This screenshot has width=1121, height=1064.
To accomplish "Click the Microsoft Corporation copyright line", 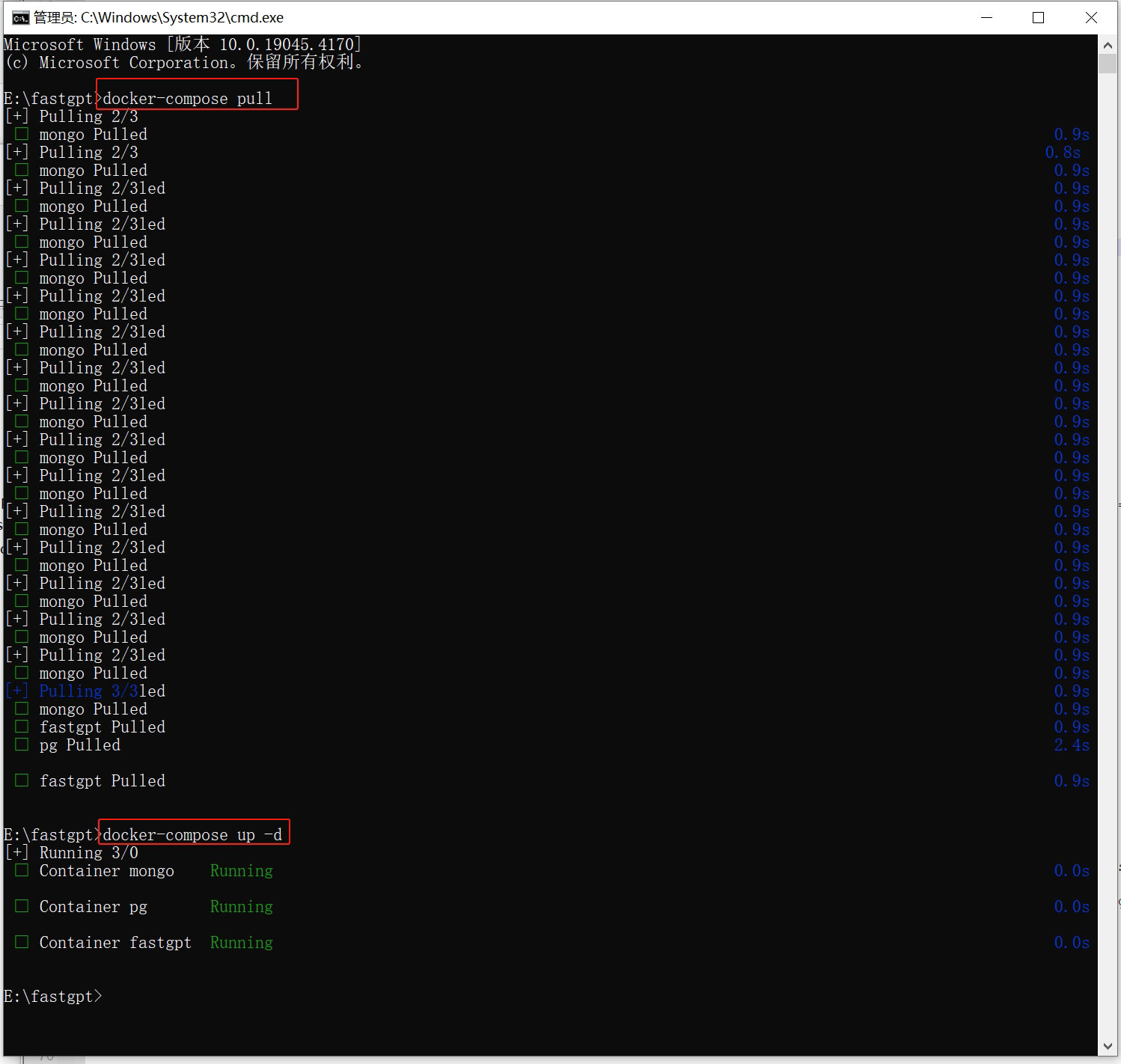I will coord(184,63).
